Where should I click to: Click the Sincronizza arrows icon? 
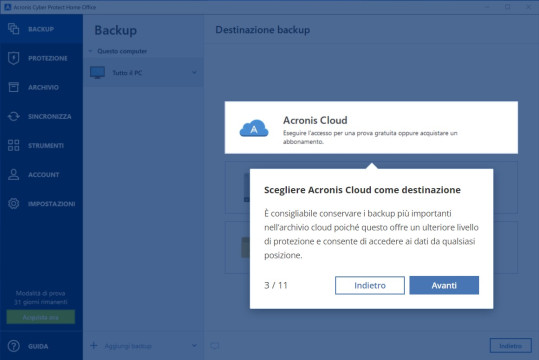point(13,116)
